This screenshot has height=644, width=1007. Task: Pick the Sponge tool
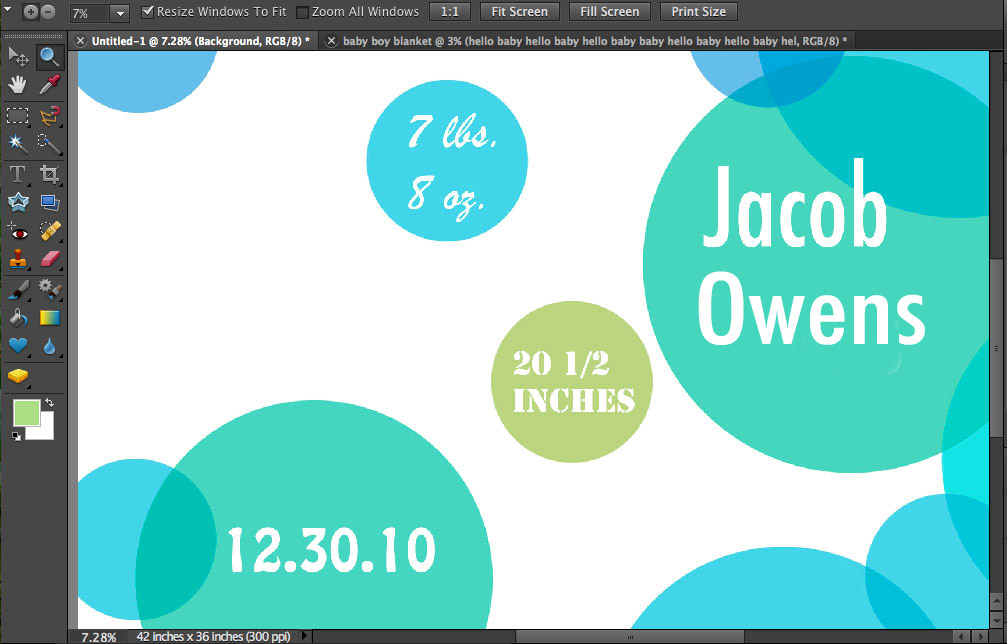pyautogui.click(x=18, y=376)
